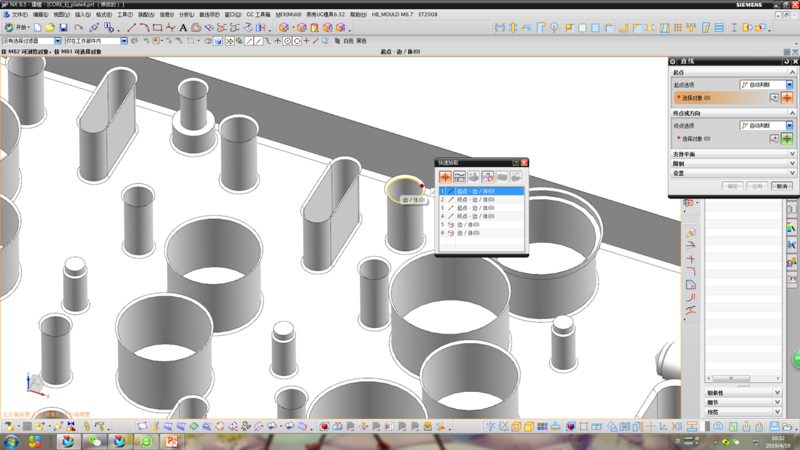Select the Line curve tool
800x450 pixels.
pyautogui.click(x=132, y=28)
